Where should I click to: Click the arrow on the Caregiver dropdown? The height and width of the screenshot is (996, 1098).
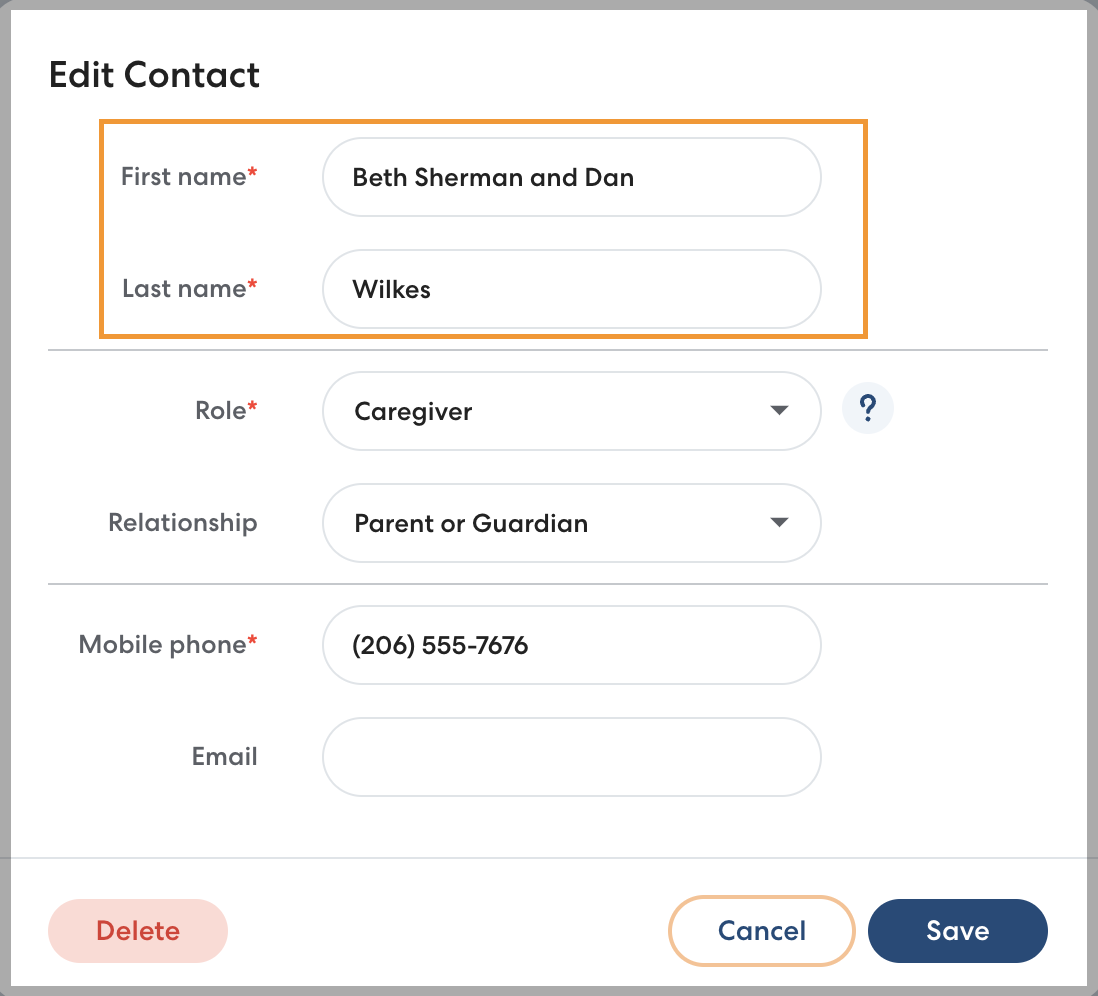click(780, 411)
